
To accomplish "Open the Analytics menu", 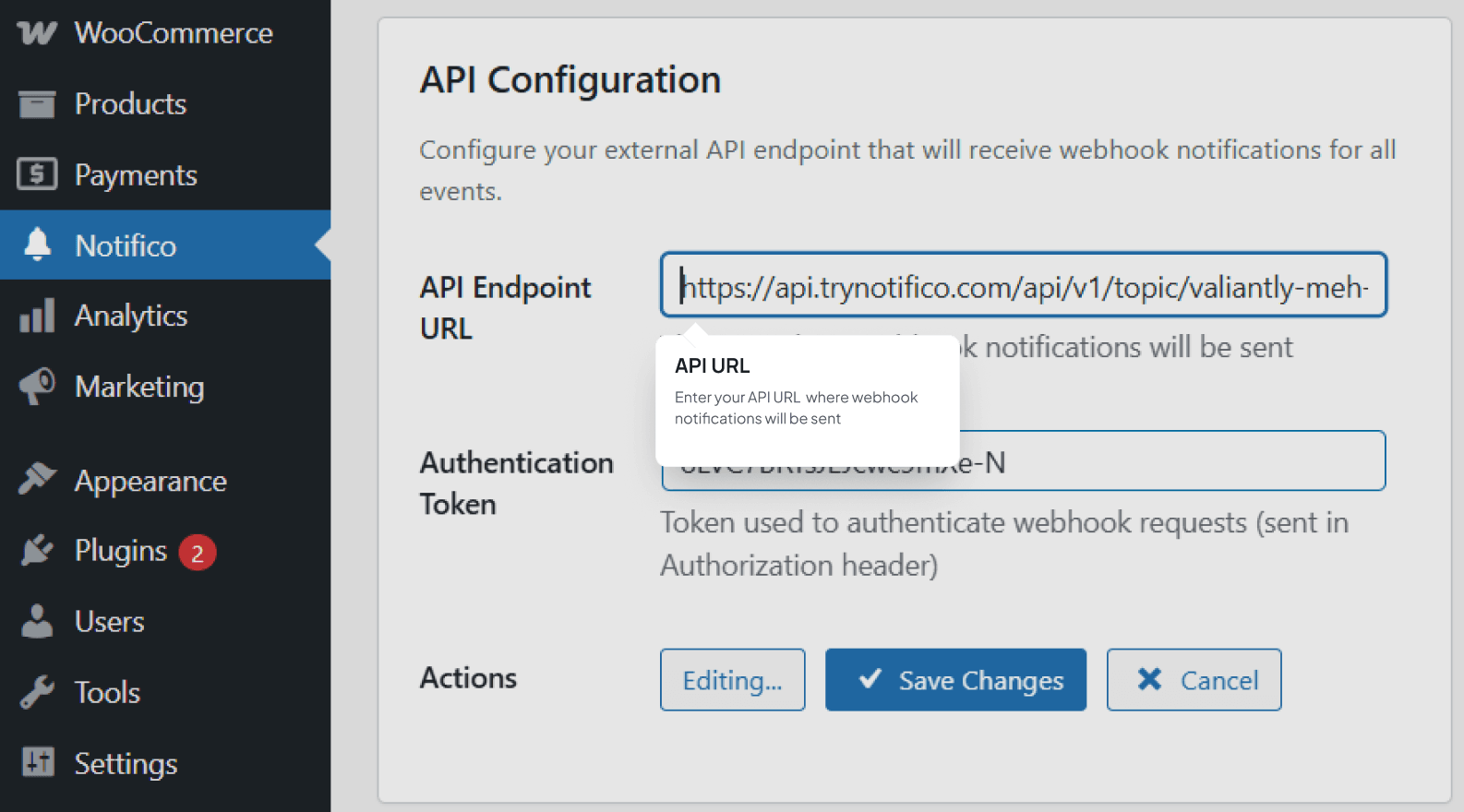I will tap(165, 316).
